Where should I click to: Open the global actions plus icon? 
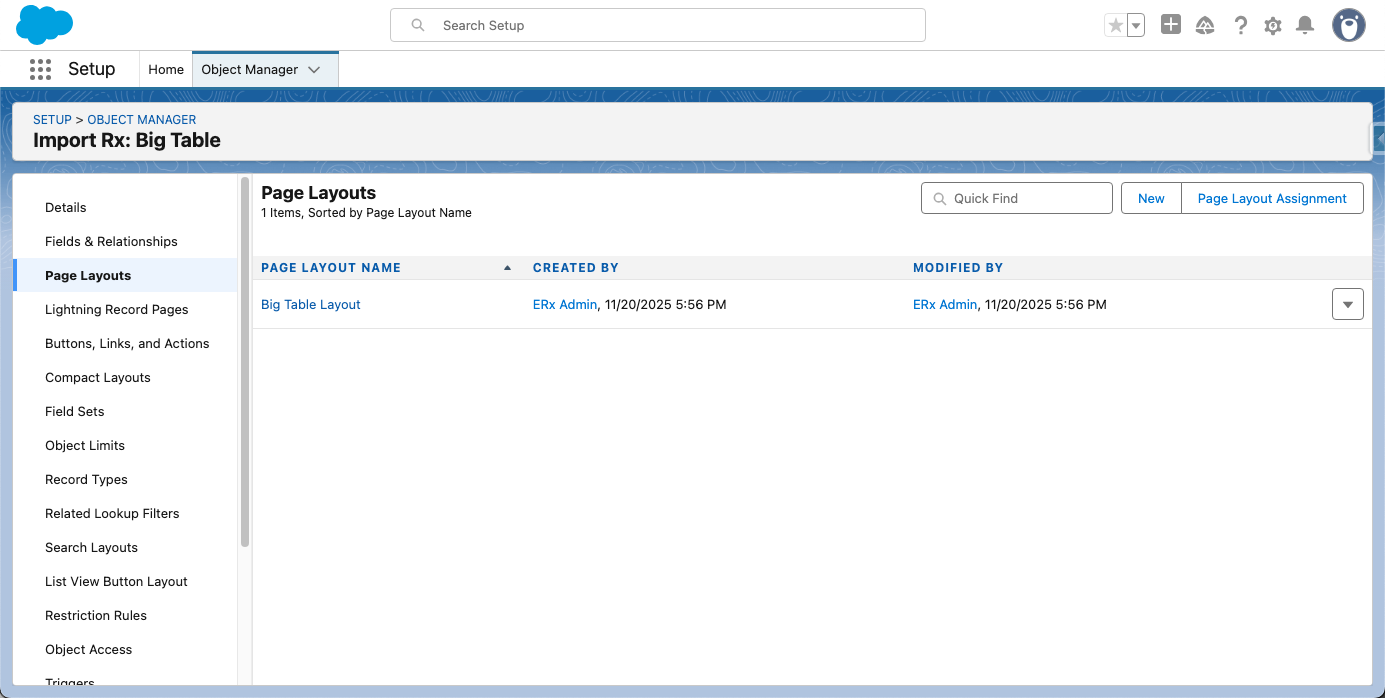click(x=1171, y=25)
